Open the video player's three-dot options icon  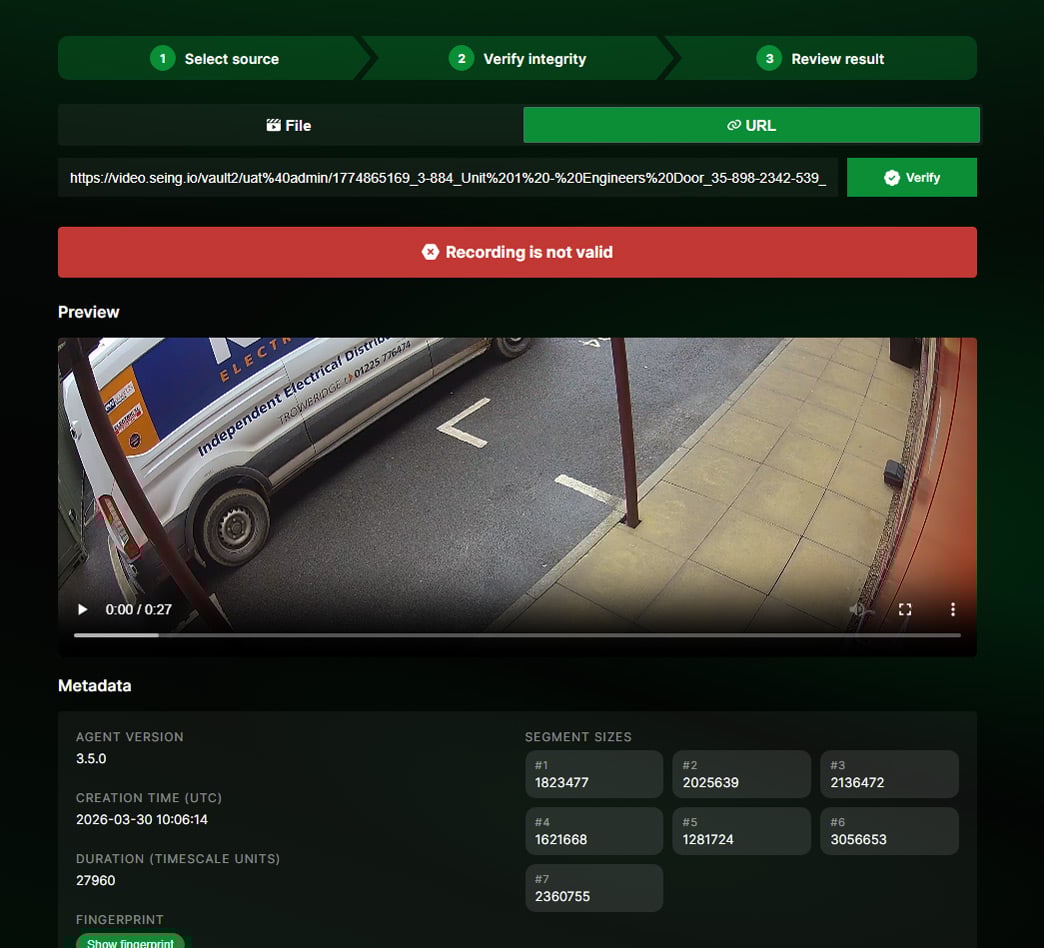(x=952, y=608)
